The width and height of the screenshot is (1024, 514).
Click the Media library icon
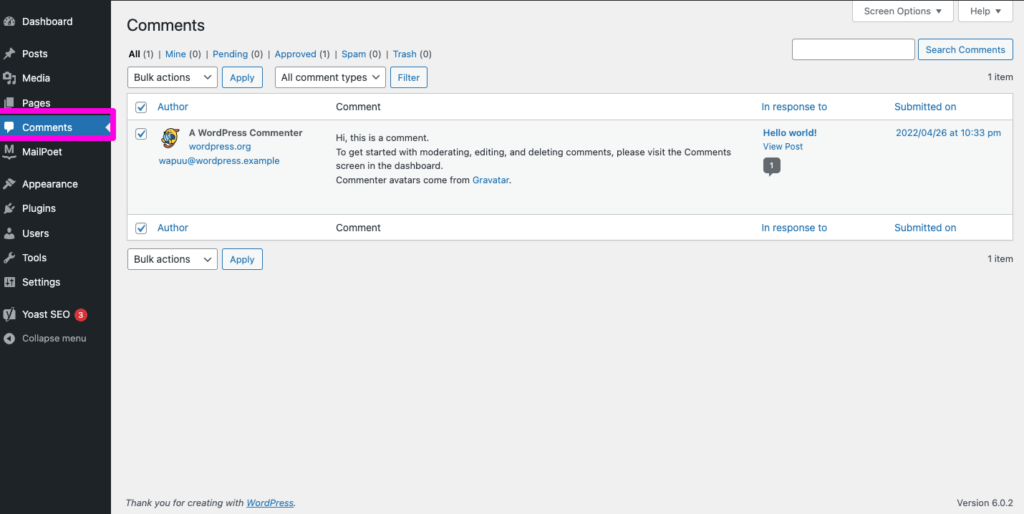8,78
